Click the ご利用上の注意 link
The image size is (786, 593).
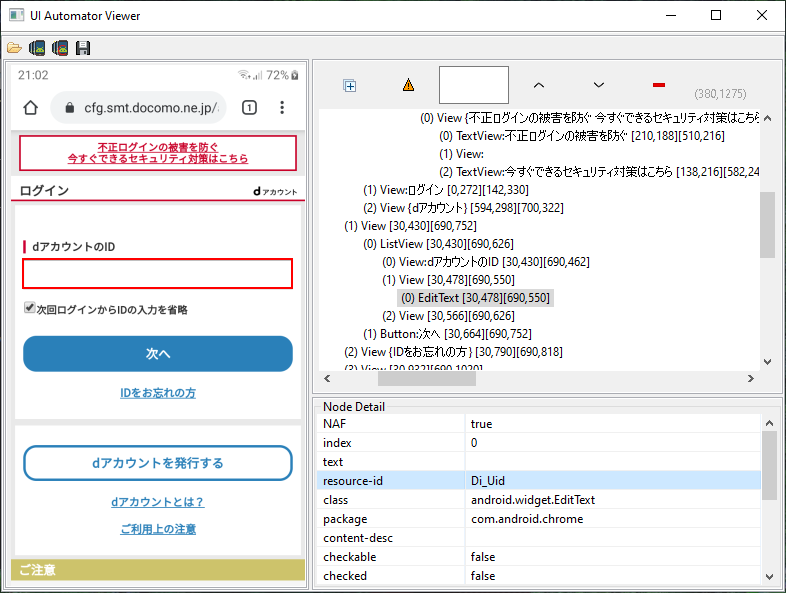pos(158,529)
